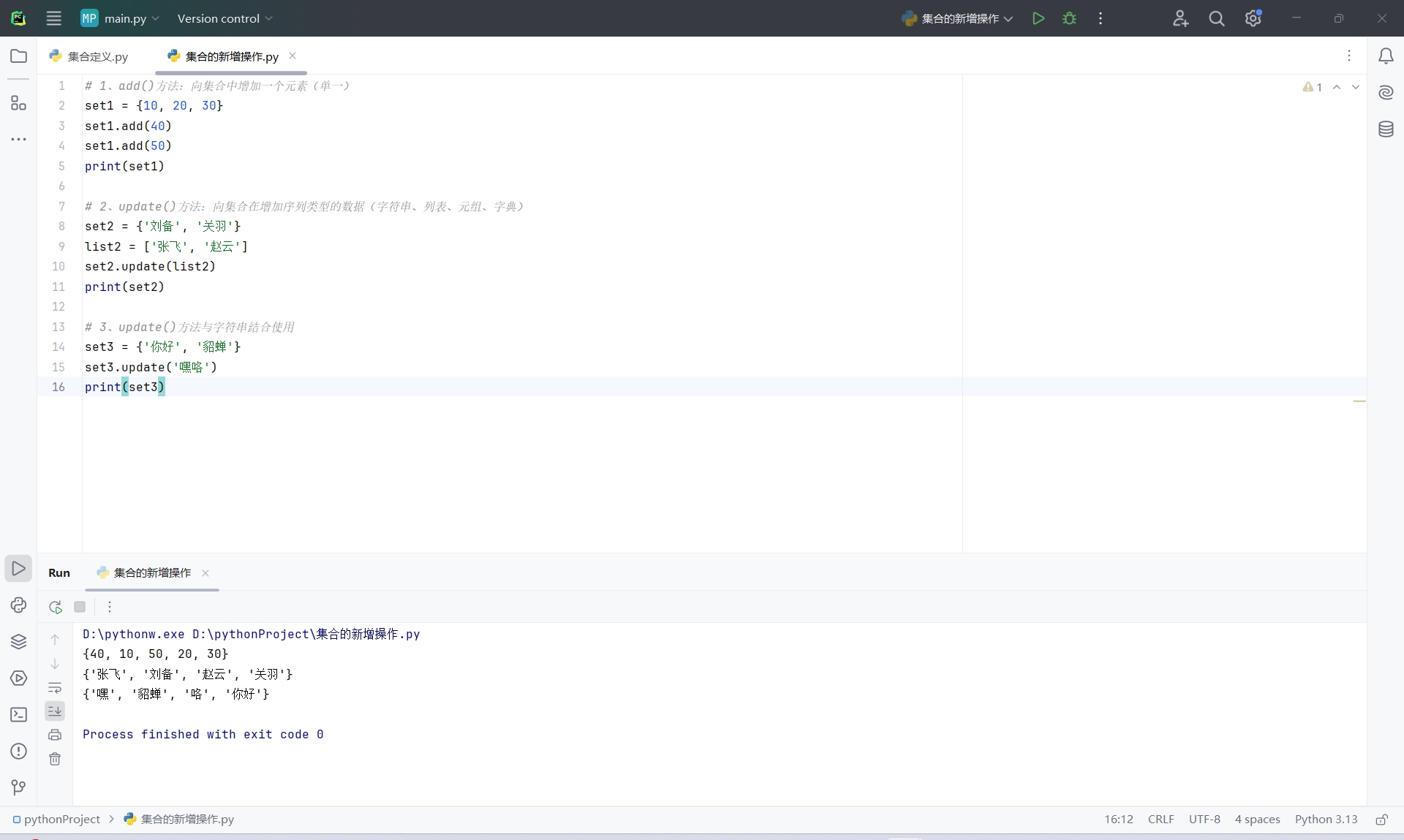Viewport: 1404px width, 840px height.
Task: Toggle soft-wrap in the run console
Action: [55, 687]
